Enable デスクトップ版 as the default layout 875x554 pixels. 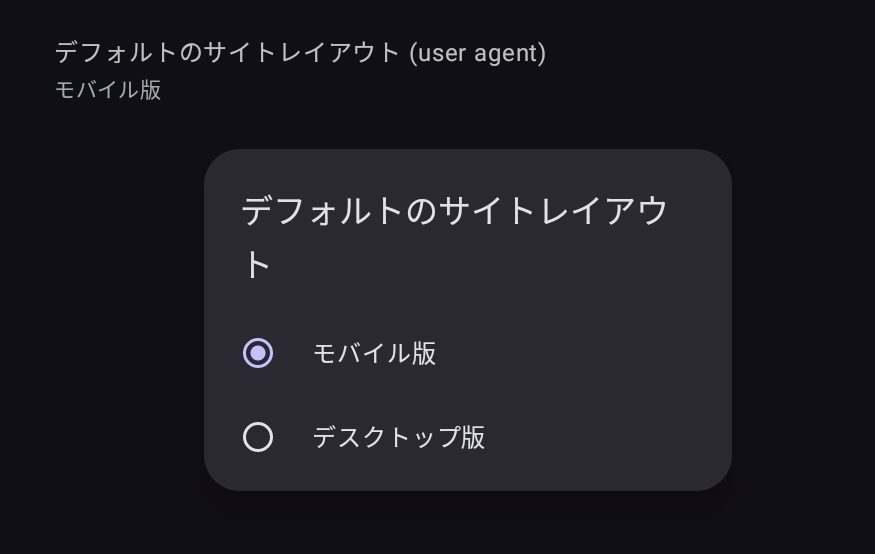258,437
